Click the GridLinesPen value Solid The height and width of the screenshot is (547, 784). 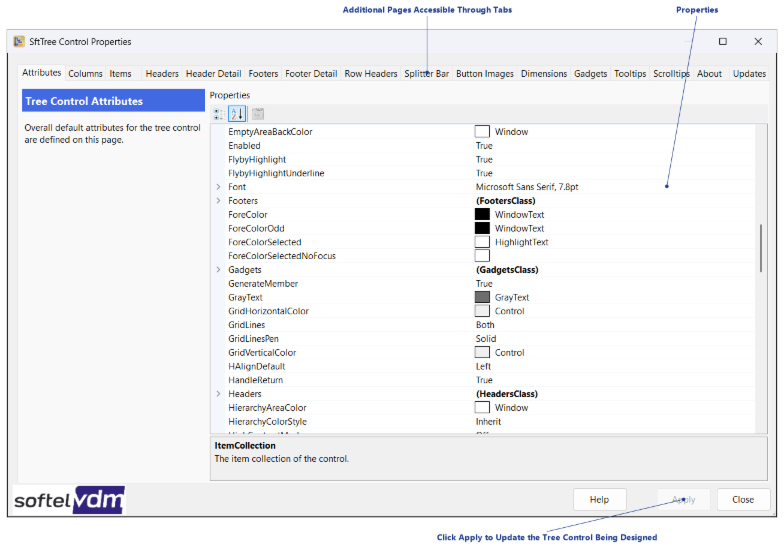click(486, 338)
